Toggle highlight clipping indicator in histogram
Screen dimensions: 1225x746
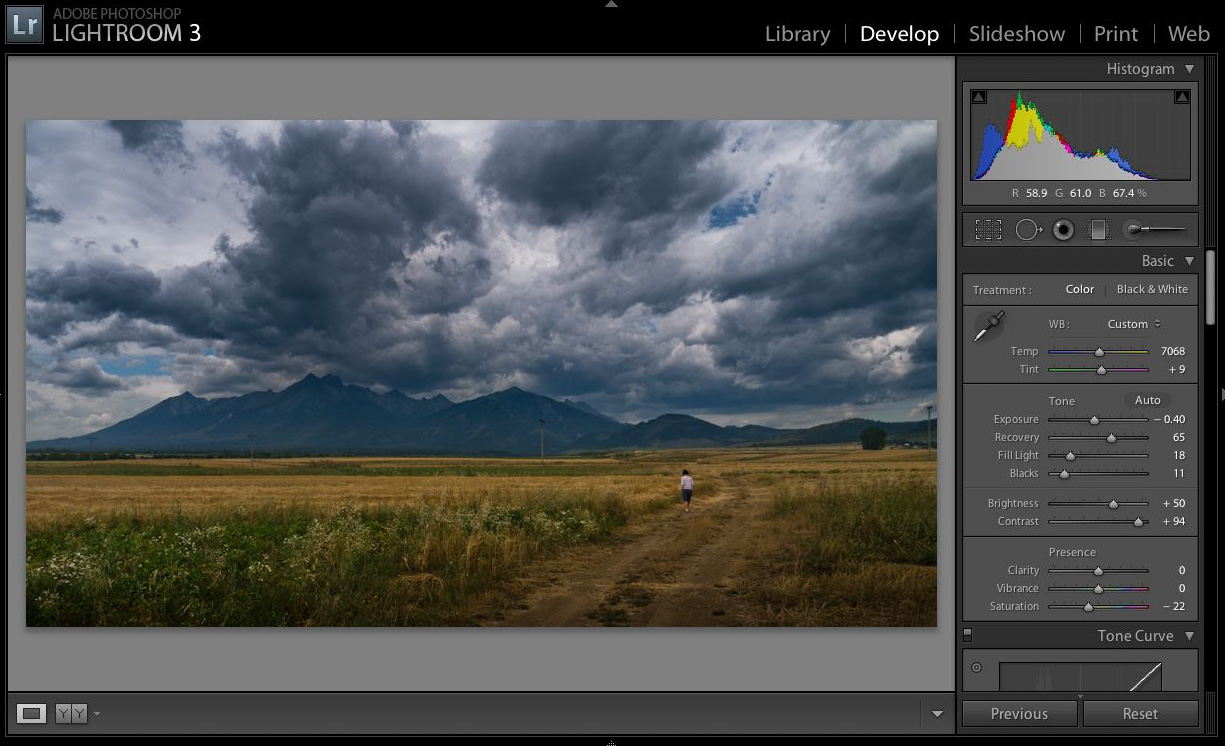tap(1182, 97)
